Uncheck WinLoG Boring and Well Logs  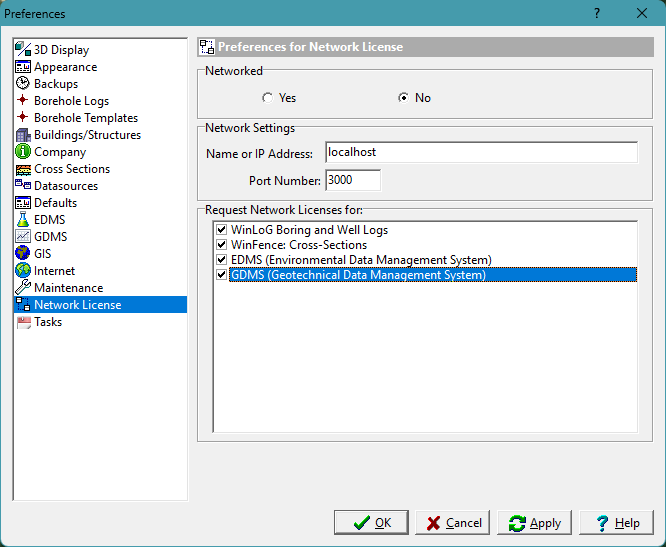[x=221, y=230]
